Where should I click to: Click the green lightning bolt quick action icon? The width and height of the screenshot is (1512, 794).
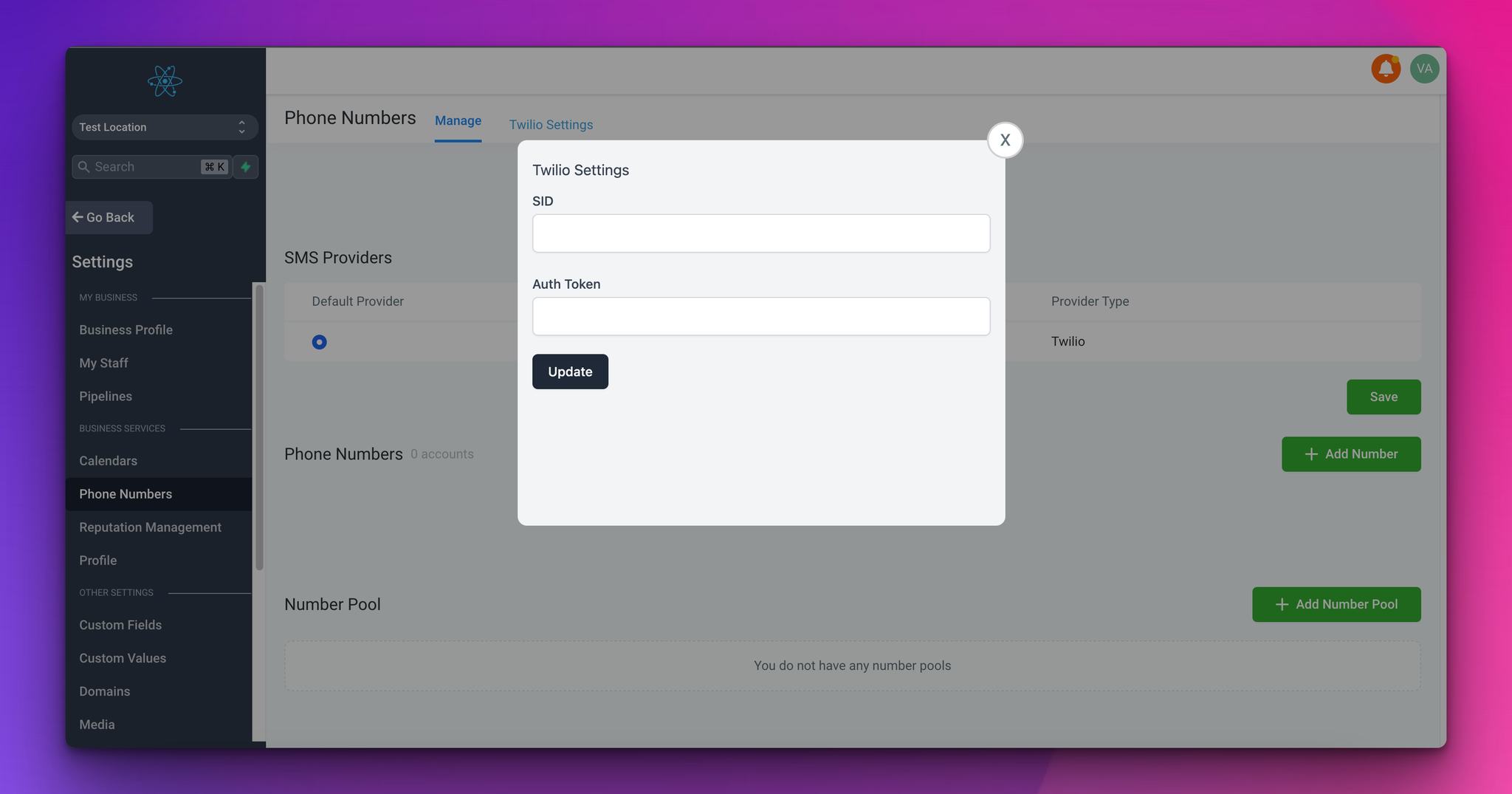pos(246,167)
